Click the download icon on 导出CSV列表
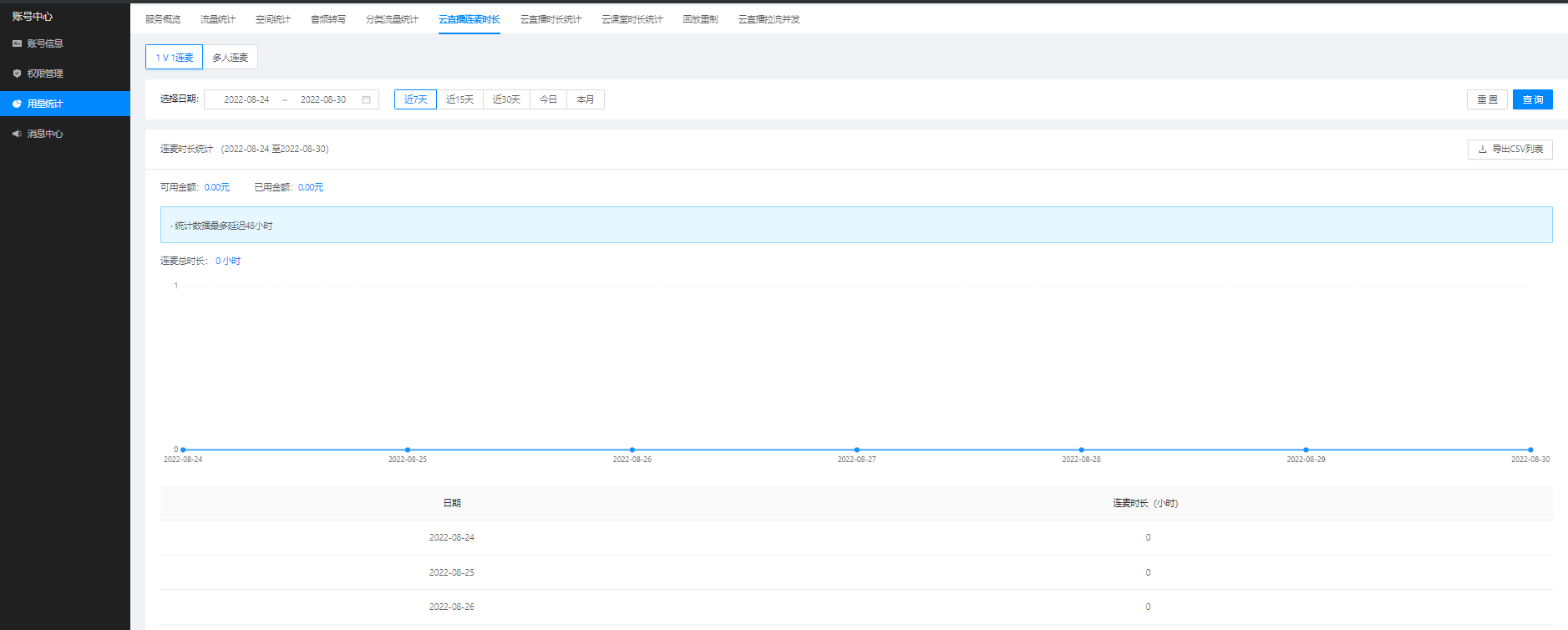The width and height of the screenshot is (1568, 630). point(1483,150)
